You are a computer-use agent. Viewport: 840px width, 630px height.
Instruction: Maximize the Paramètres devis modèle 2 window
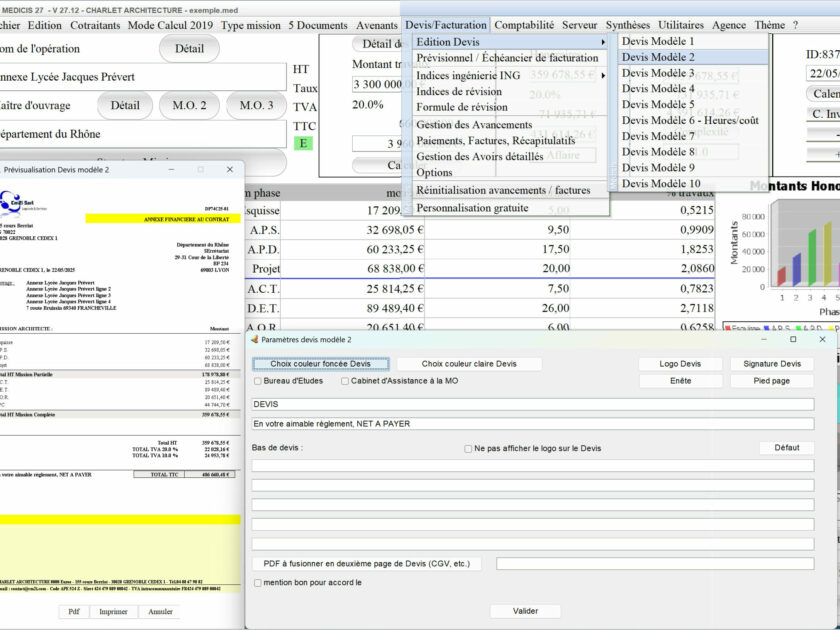pos(793,340)
